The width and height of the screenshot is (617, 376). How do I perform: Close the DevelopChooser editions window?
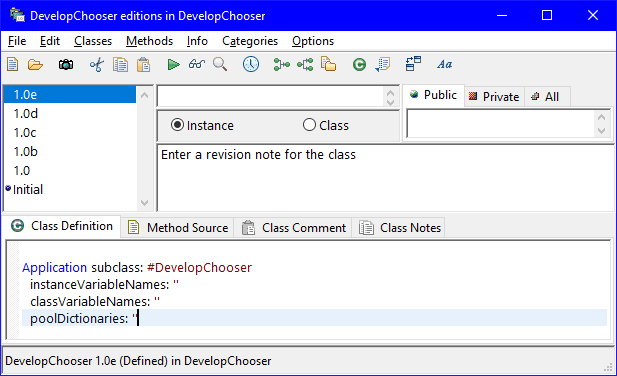pos(593,15)
